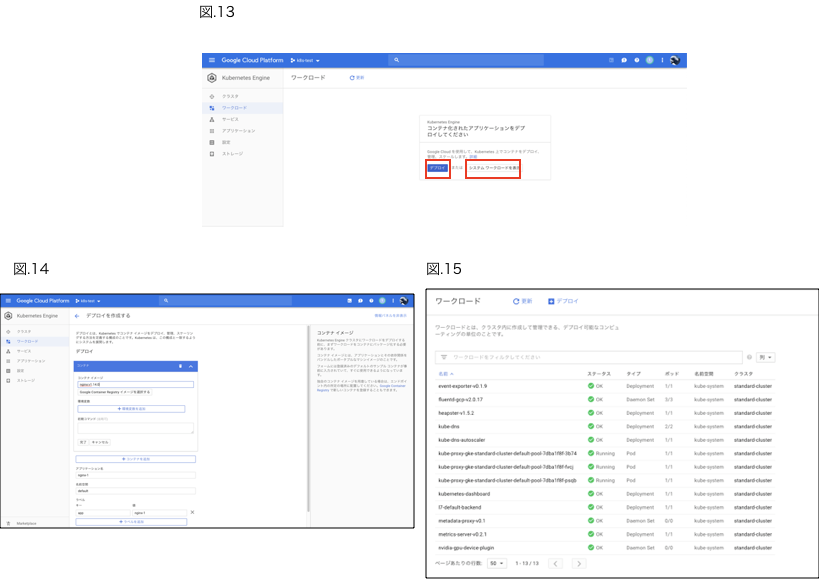Click 更新 refresh in Fig.13 toolbar
Image resolution: width=819 pixels, height=579 pixels.
pos(357,78)
